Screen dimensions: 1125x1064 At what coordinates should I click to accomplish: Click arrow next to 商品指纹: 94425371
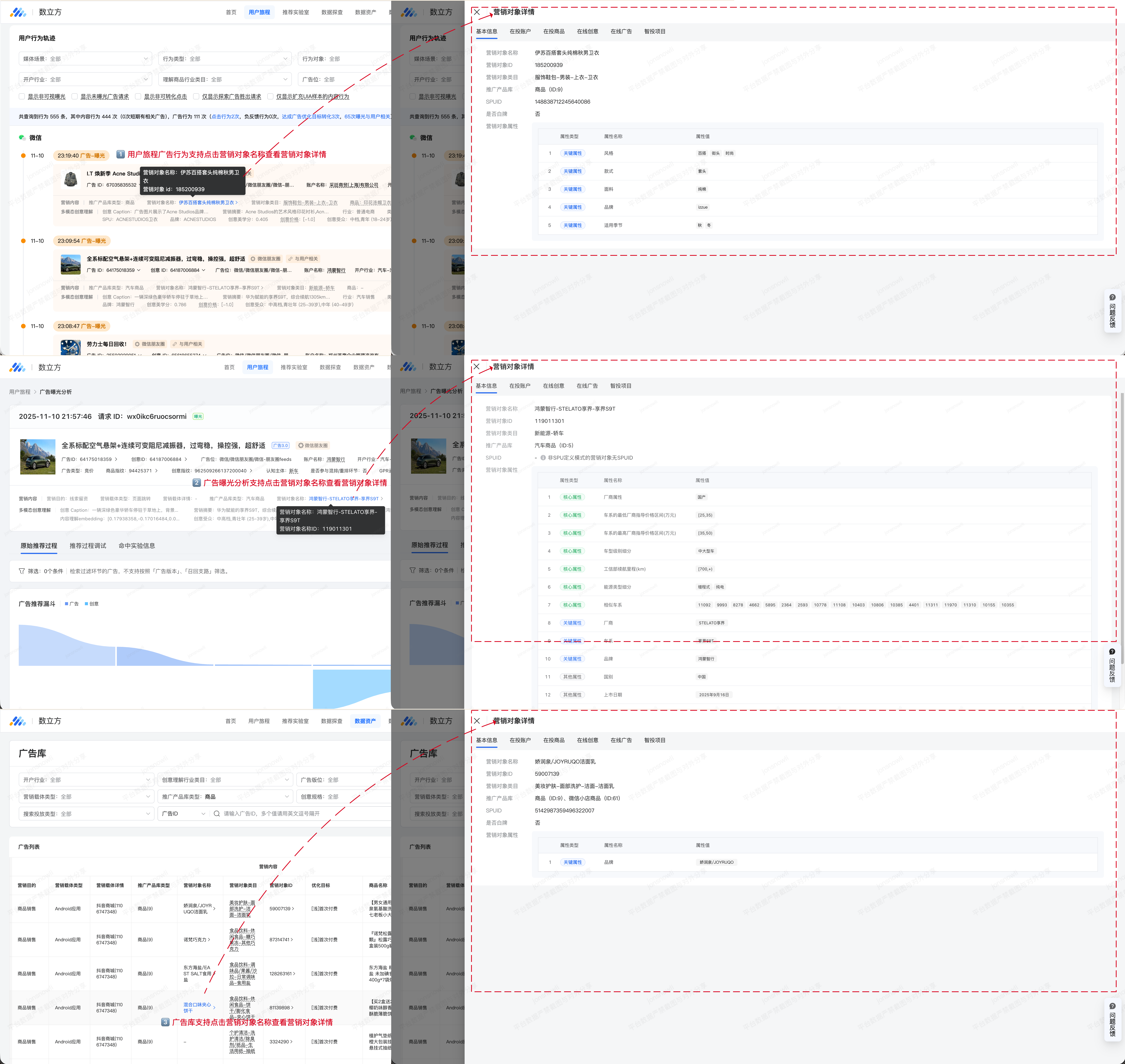click(157, 471)
